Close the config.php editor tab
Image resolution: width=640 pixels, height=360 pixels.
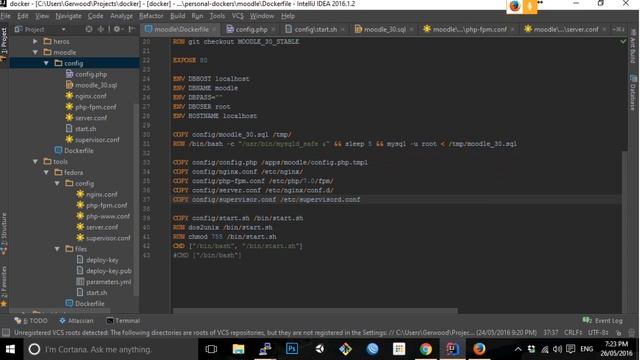[273, 29]
